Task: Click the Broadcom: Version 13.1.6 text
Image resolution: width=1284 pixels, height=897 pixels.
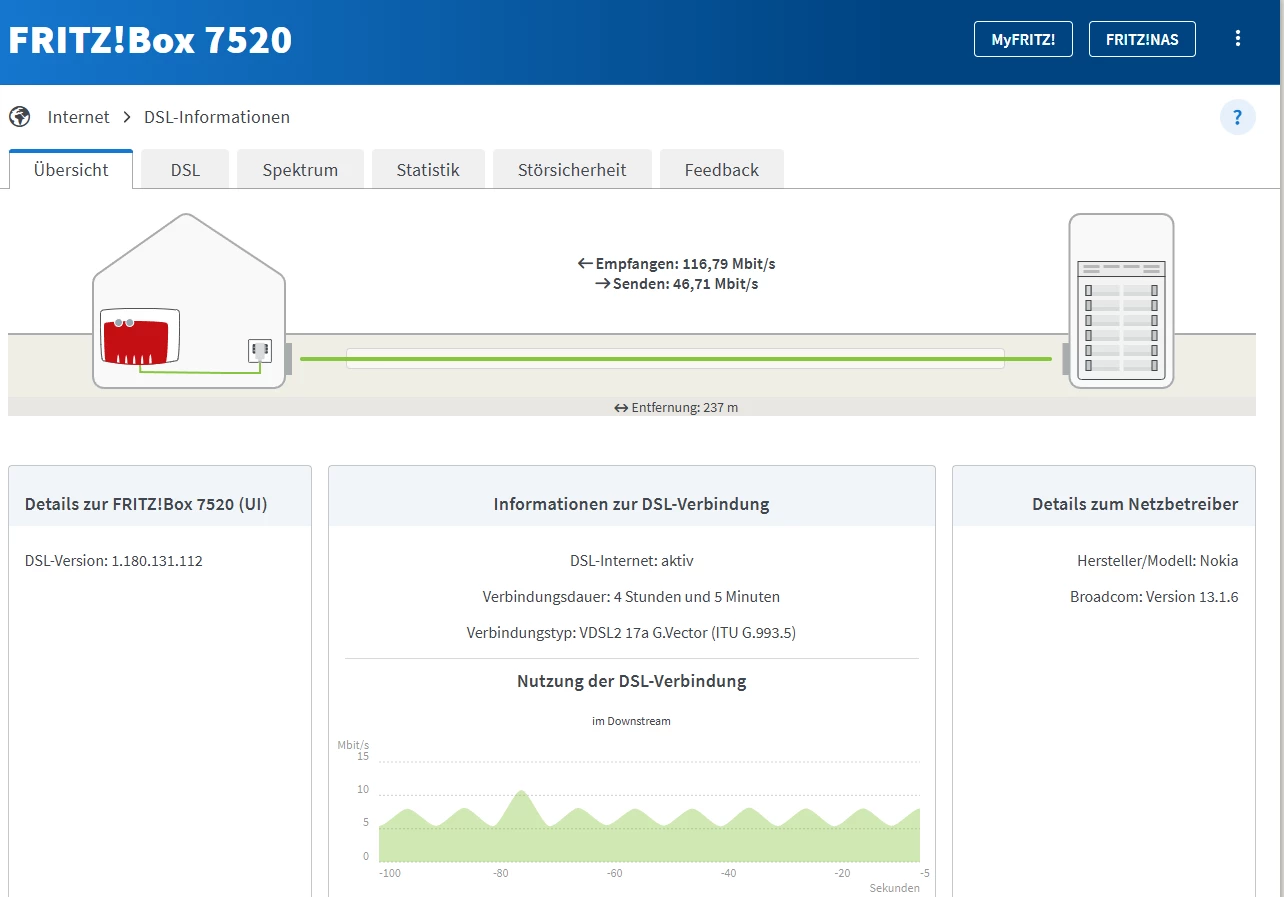Action: tap(1154, 597)
